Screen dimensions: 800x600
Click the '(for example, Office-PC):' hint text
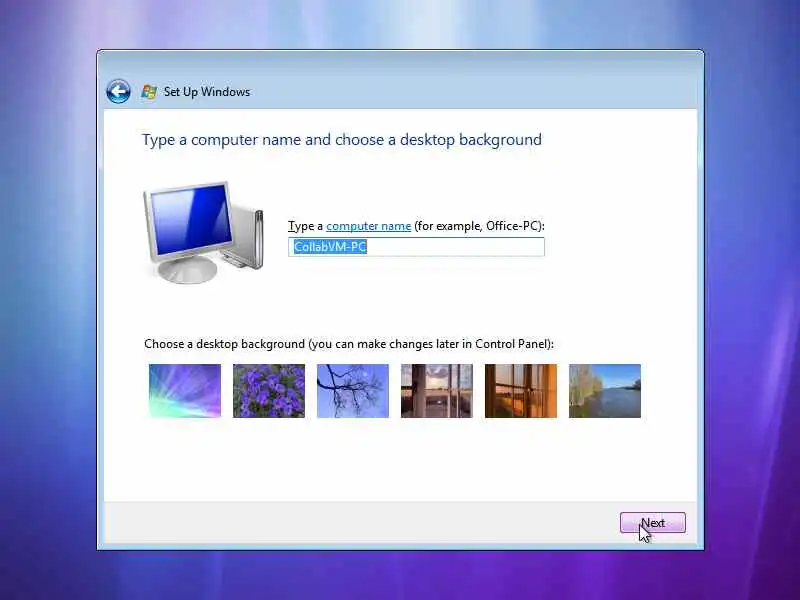pyautogui.click(x=480, y=226)
